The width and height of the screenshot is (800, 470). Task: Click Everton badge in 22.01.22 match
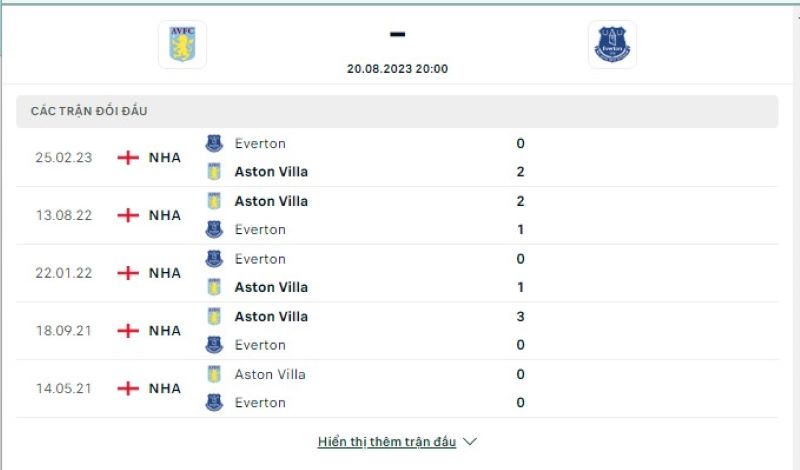(x=214, y=259)
